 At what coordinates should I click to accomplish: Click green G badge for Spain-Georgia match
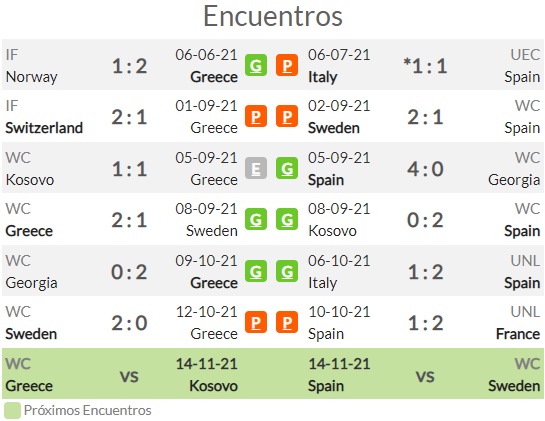click(x=287, y=168)
